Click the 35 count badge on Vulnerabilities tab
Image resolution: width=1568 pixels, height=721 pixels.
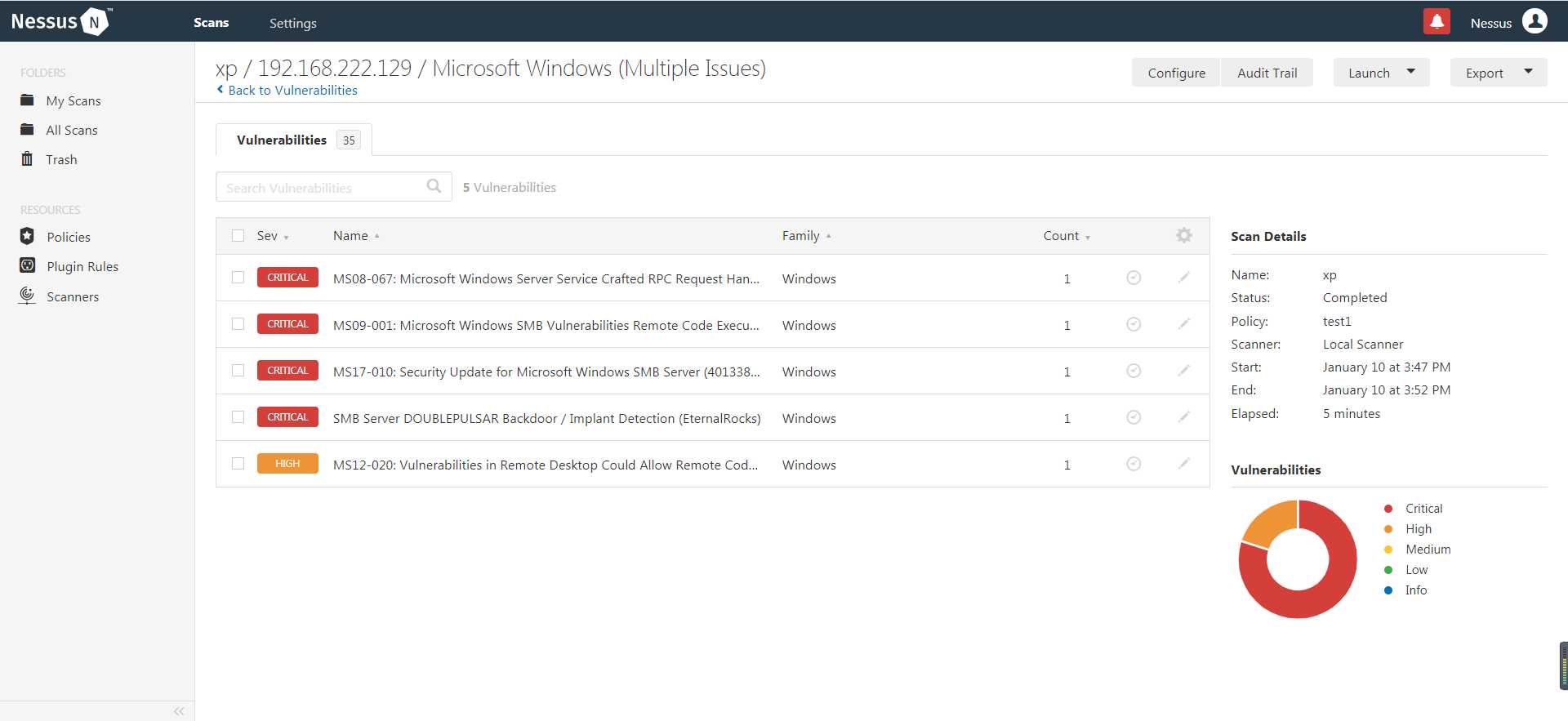click(349, 140)
